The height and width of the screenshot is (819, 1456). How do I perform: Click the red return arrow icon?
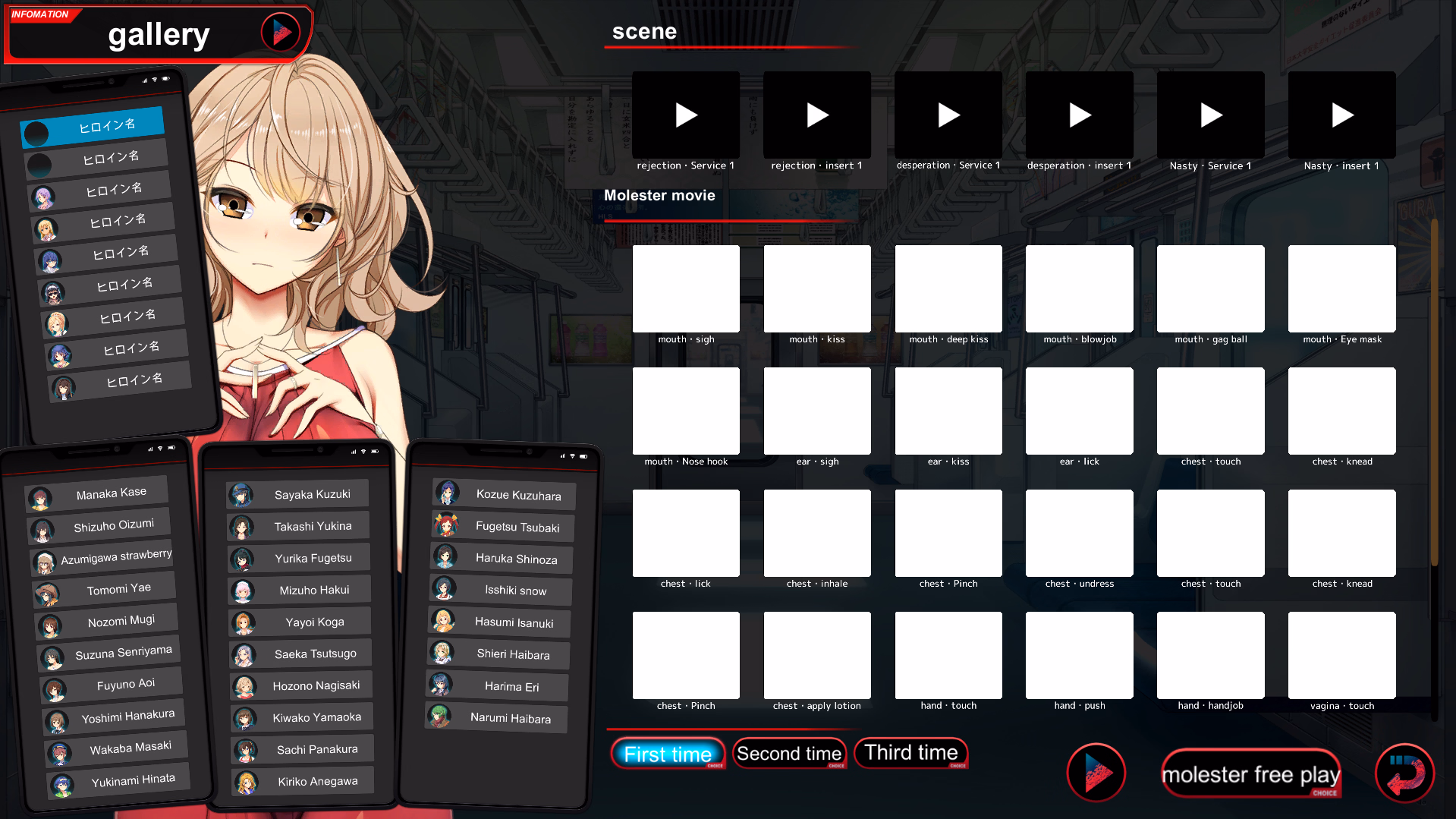[x=1404, y=773]
